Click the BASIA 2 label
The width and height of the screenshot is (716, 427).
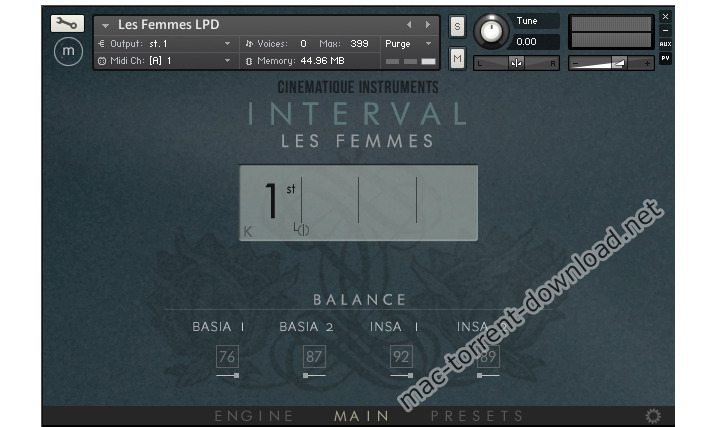306,327
